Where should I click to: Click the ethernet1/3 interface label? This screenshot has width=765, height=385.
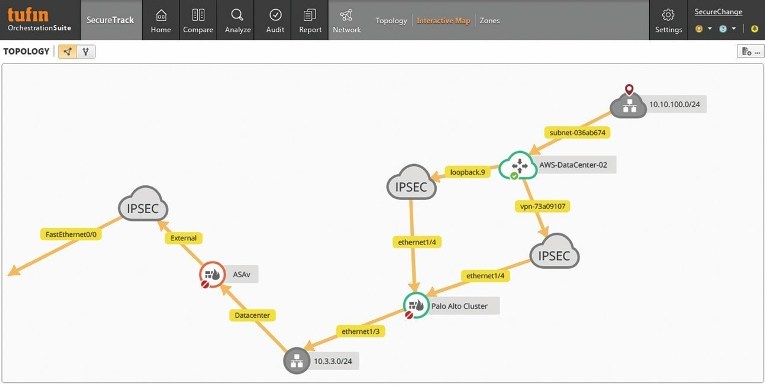coord(361,331)
